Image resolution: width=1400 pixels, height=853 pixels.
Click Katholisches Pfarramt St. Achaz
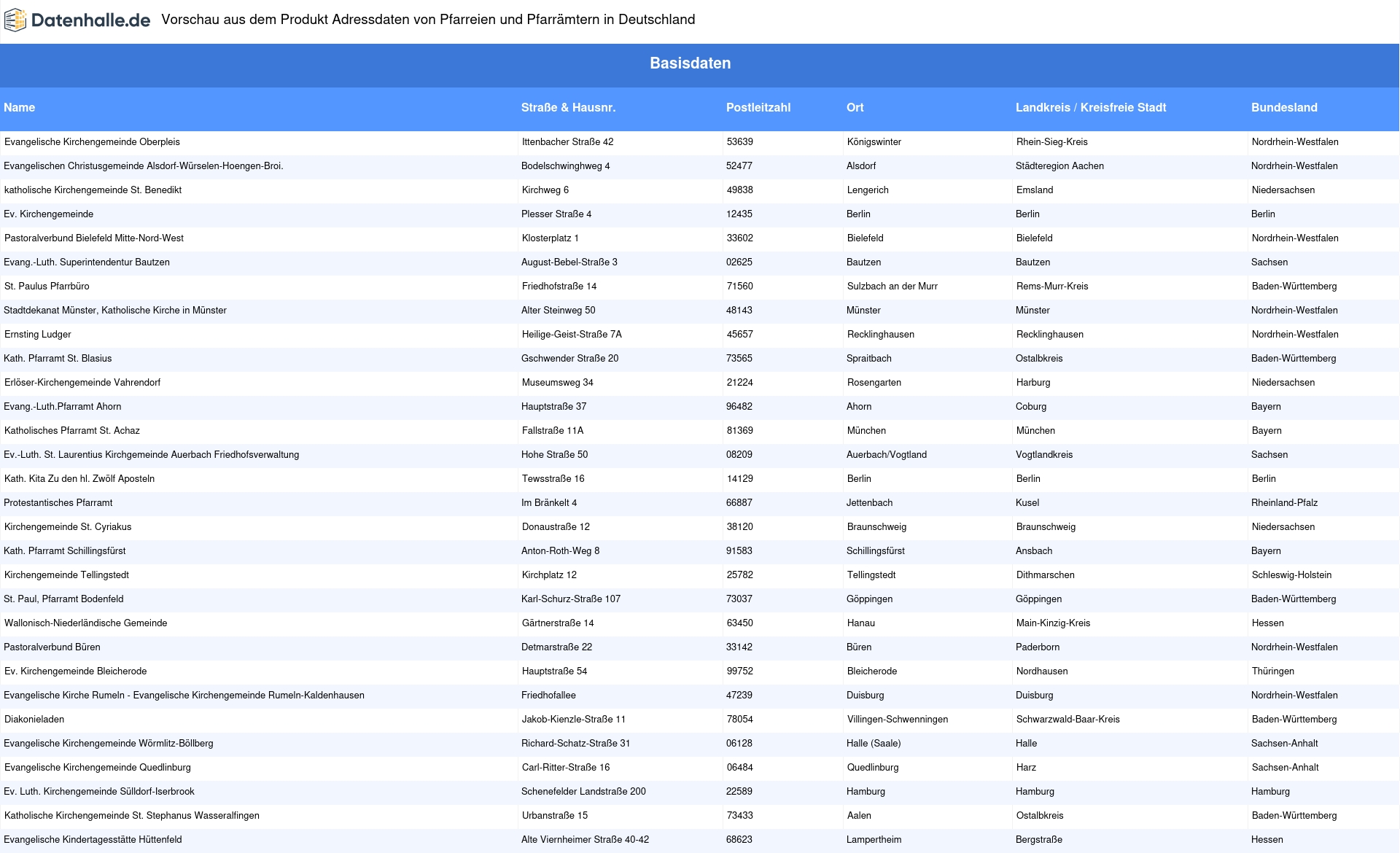pyautogui.click(x=72, y=431)
